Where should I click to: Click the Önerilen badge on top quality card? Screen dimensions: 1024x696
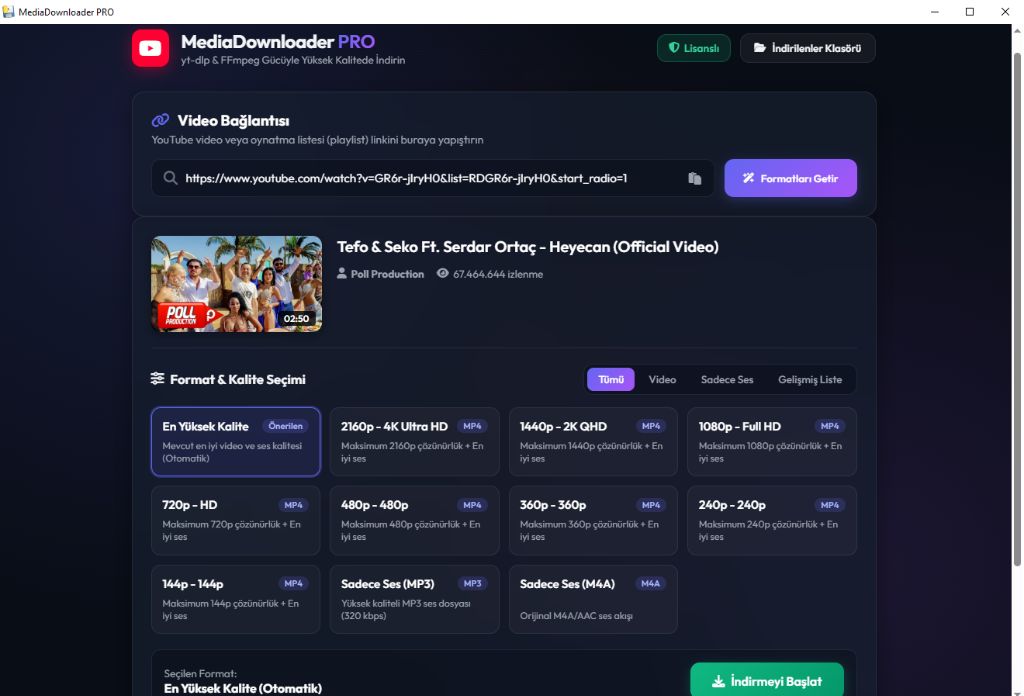[x=285, y=426]
